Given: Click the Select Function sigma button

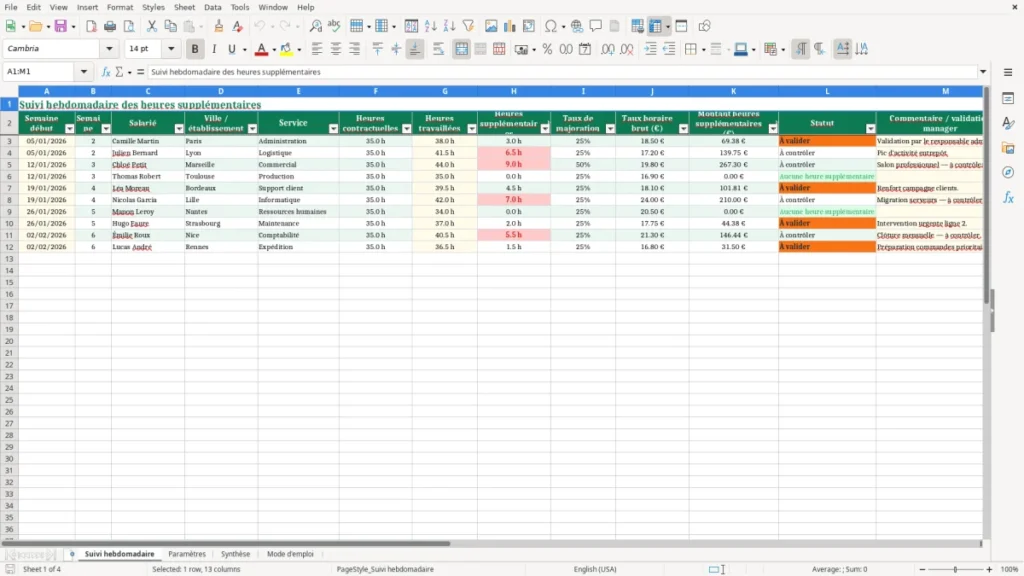Looking at the screenshot, I should (x=119, y=72).
